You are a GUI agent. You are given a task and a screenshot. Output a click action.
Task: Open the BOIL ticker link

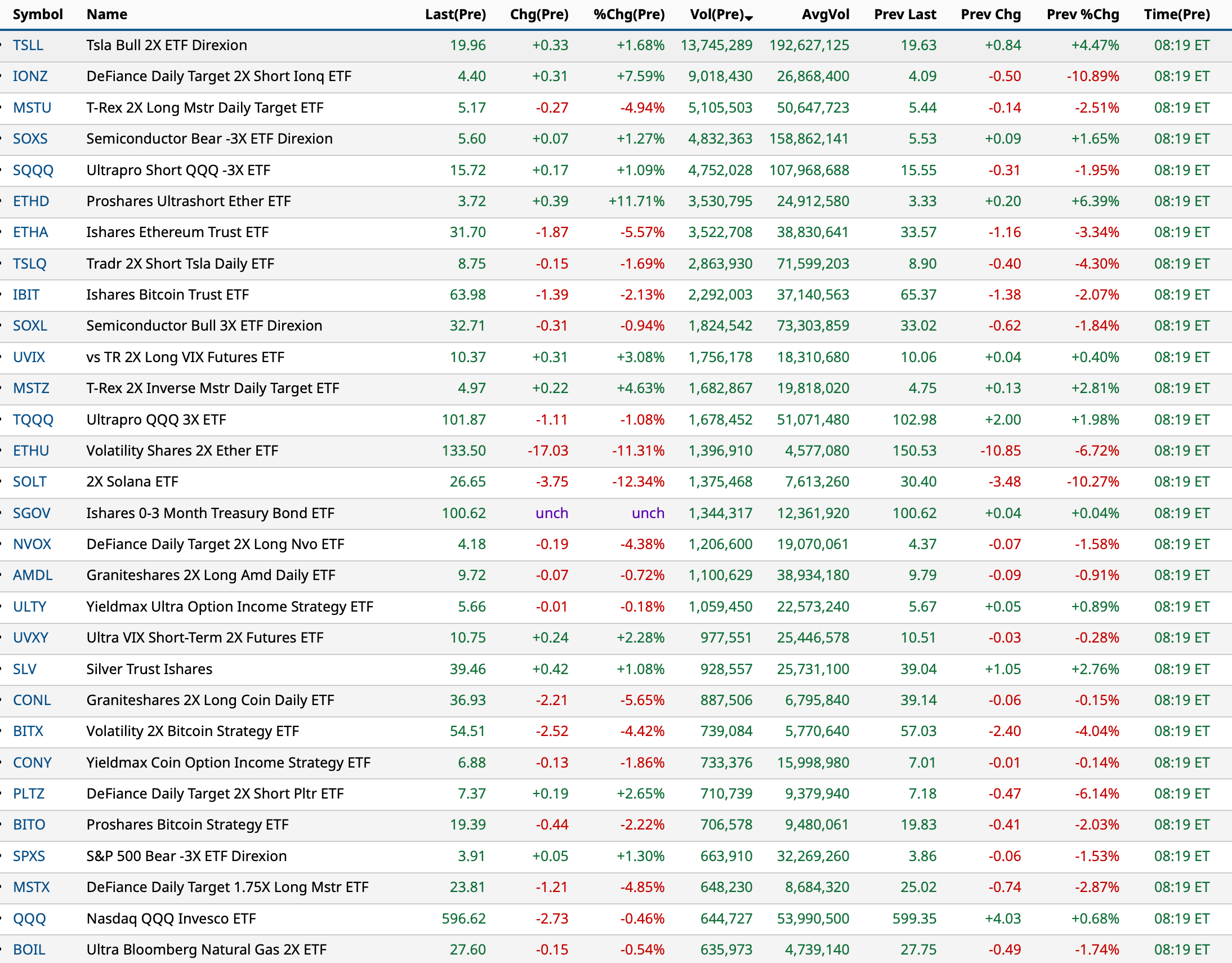point(29,949)
